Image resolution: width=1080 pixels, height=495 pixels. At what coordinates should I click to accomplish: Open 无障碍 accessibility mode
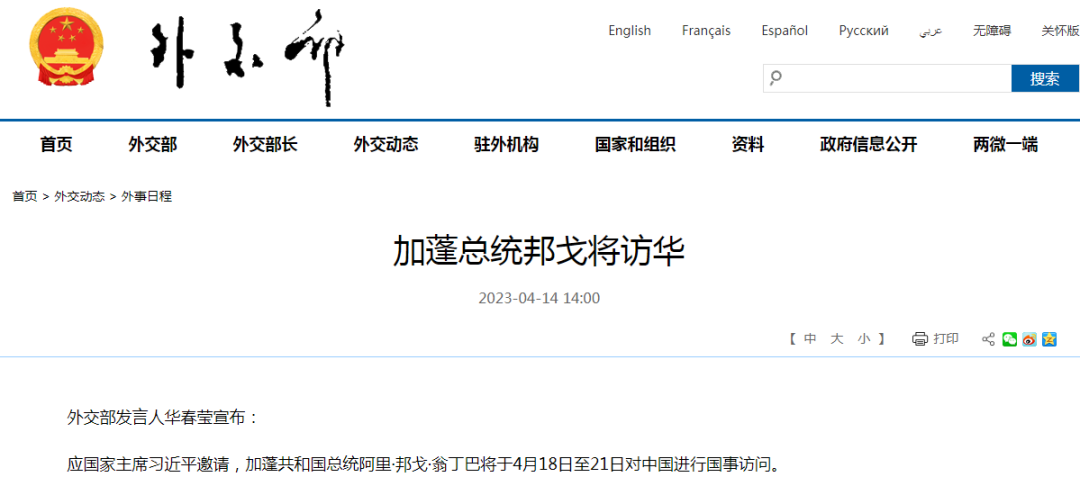[992, 30]
